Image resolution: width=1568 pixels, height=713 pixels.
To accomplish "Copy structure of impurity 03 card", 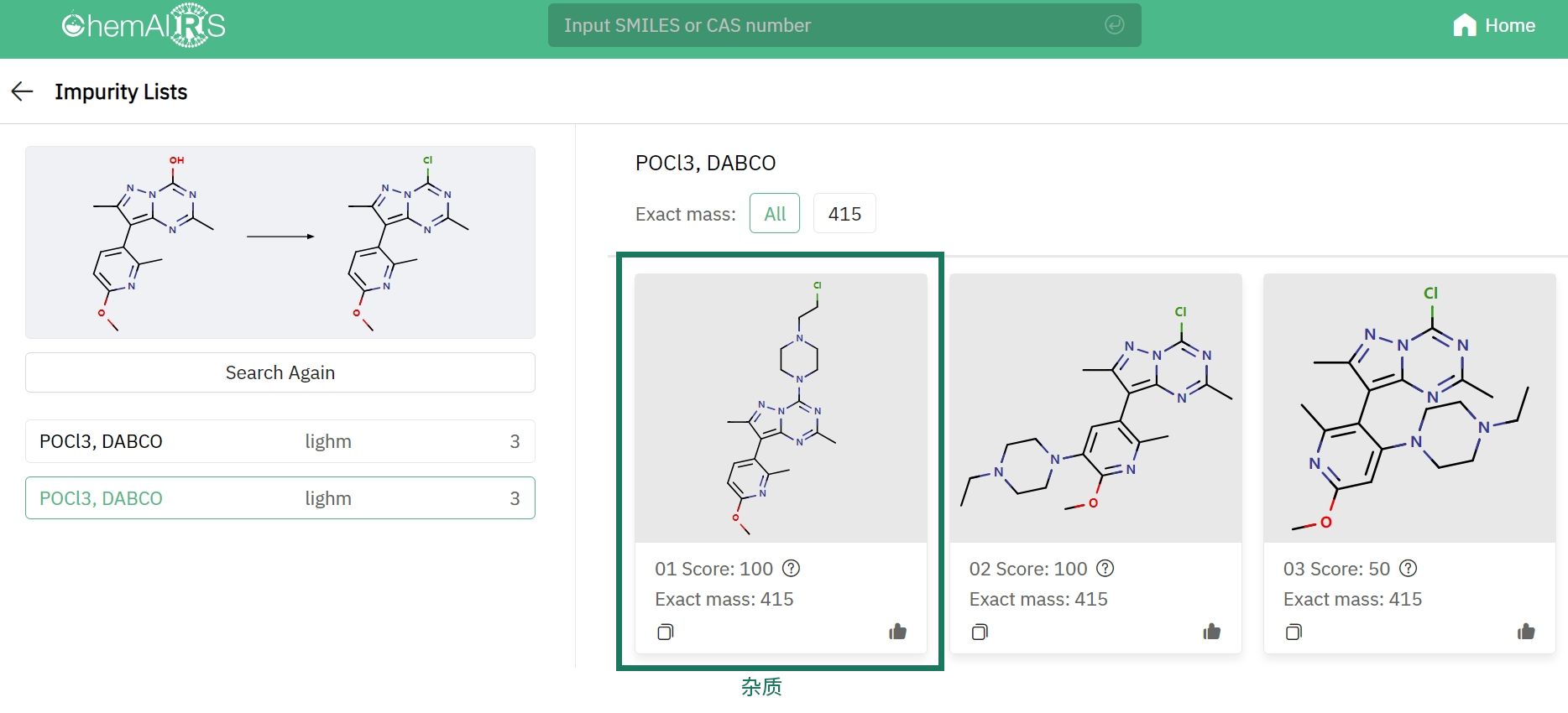I will (1294, 632).
